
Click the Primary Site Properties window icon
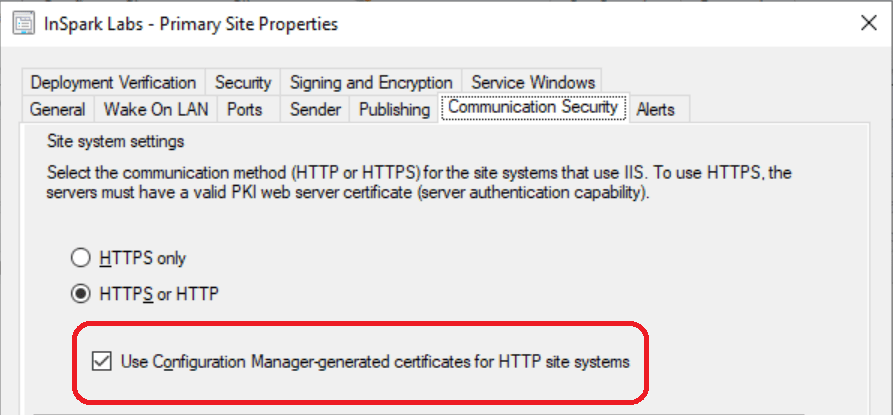pos(18,24)
